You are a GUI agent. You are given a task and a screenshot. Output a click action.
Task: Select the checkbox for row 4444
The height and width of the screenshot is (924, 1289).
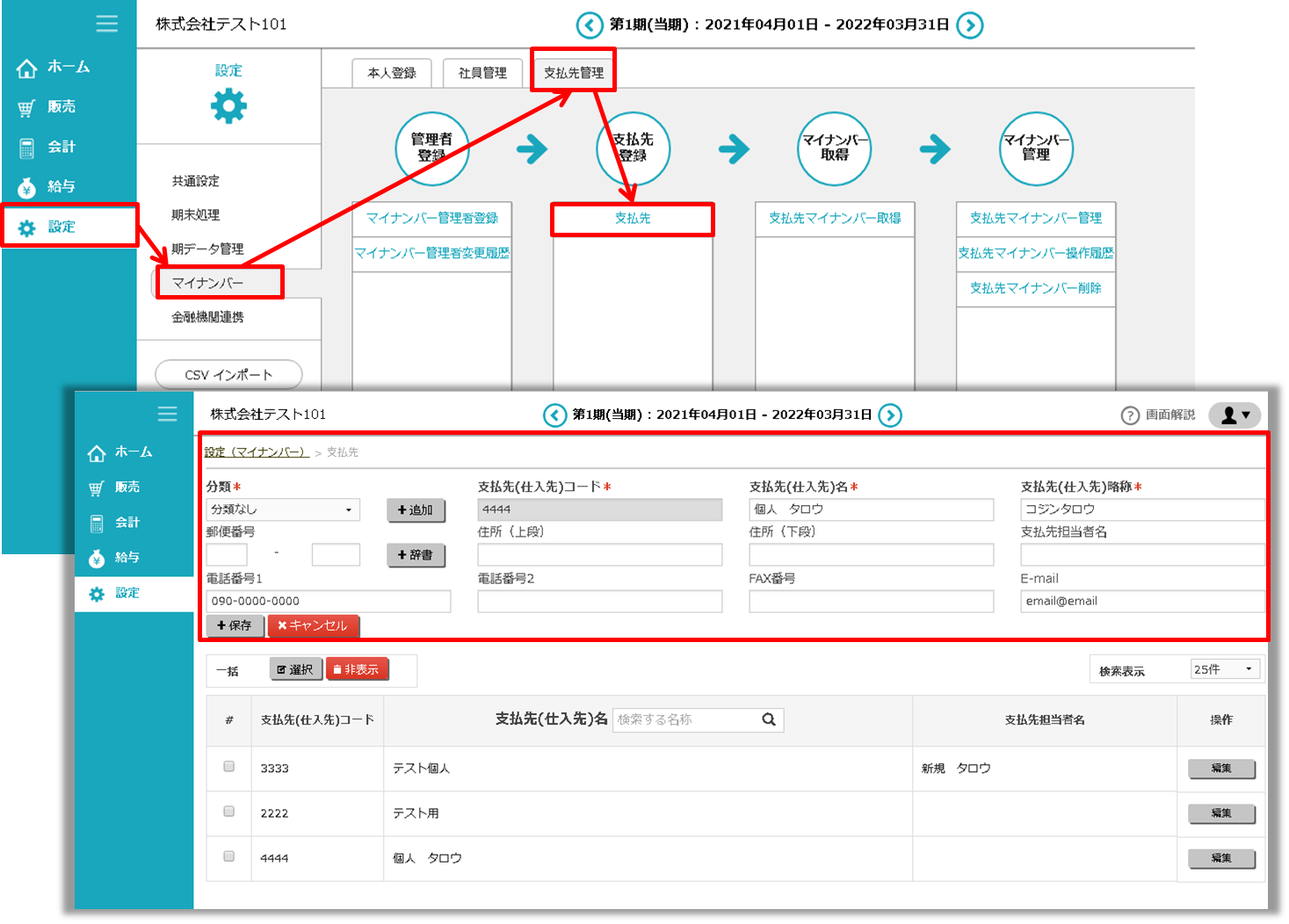[x=229, y=856]
